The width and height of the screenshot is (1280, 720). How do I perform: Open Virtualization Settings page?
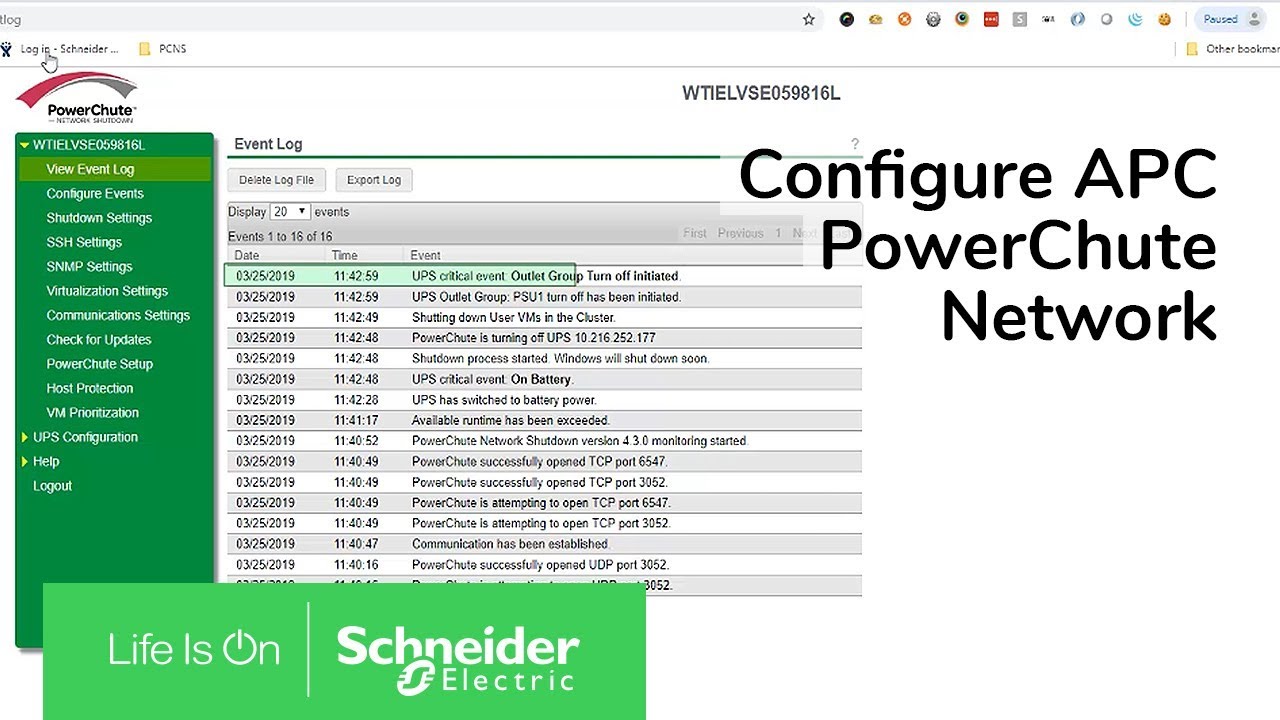pyautogui.click(x=107, y=291)
